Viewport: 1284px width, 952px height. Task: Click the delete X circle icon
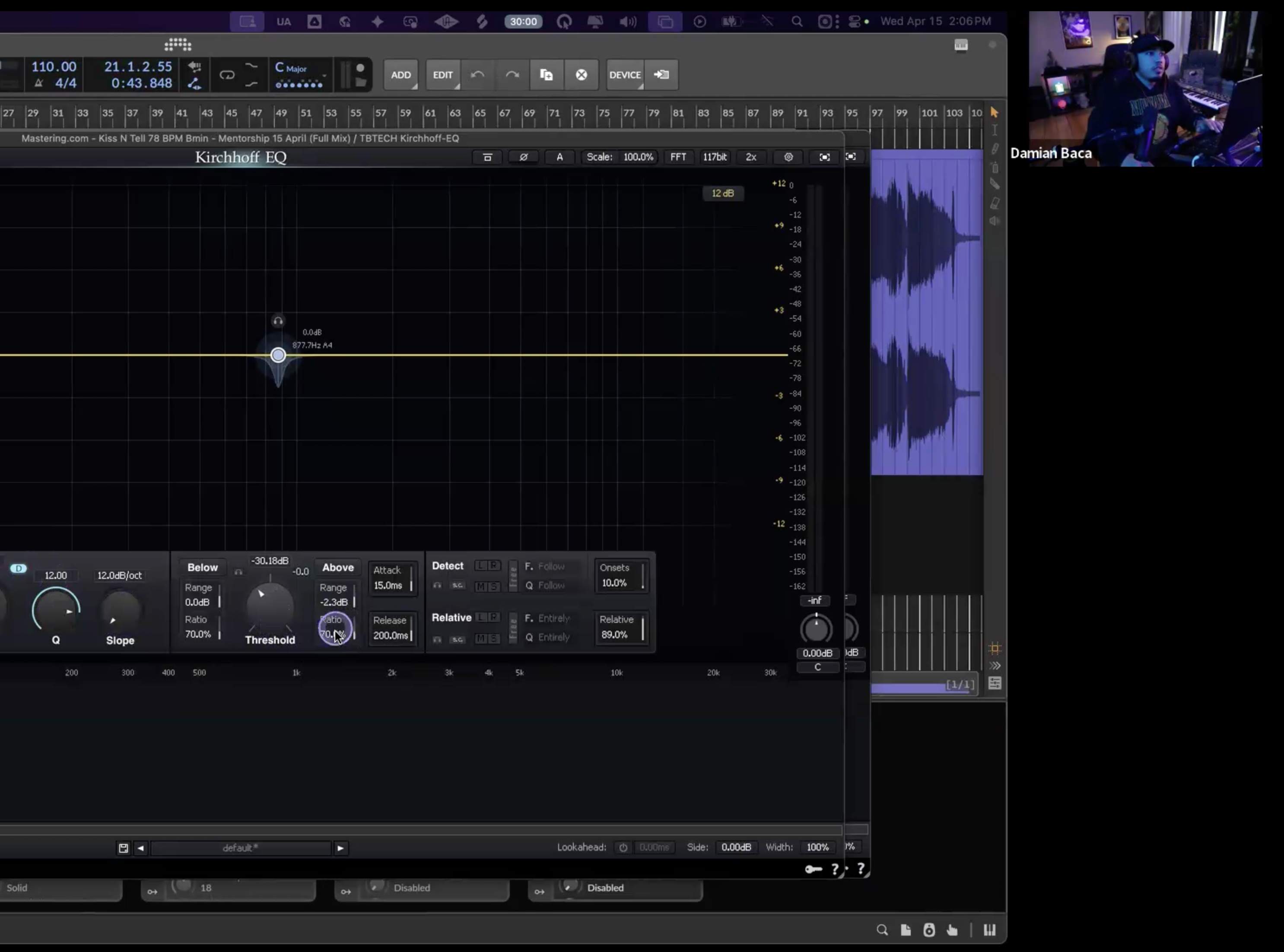pos(582,74)
